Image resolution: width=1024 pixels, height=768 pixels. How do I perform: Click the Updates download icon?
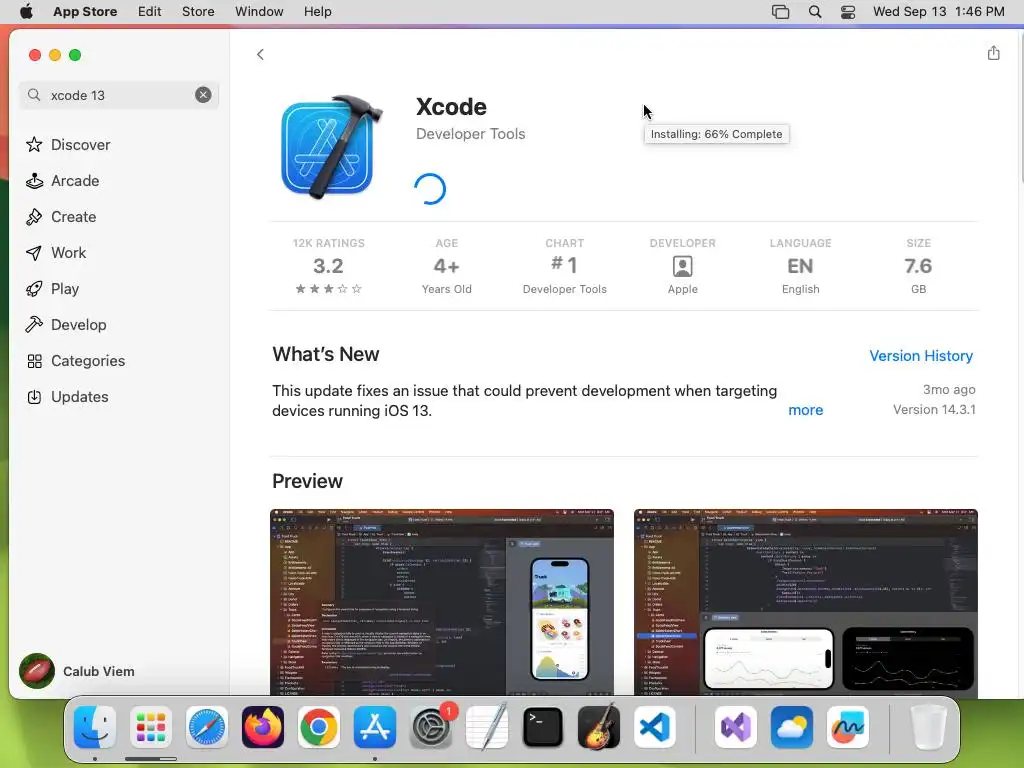(34, 396)
